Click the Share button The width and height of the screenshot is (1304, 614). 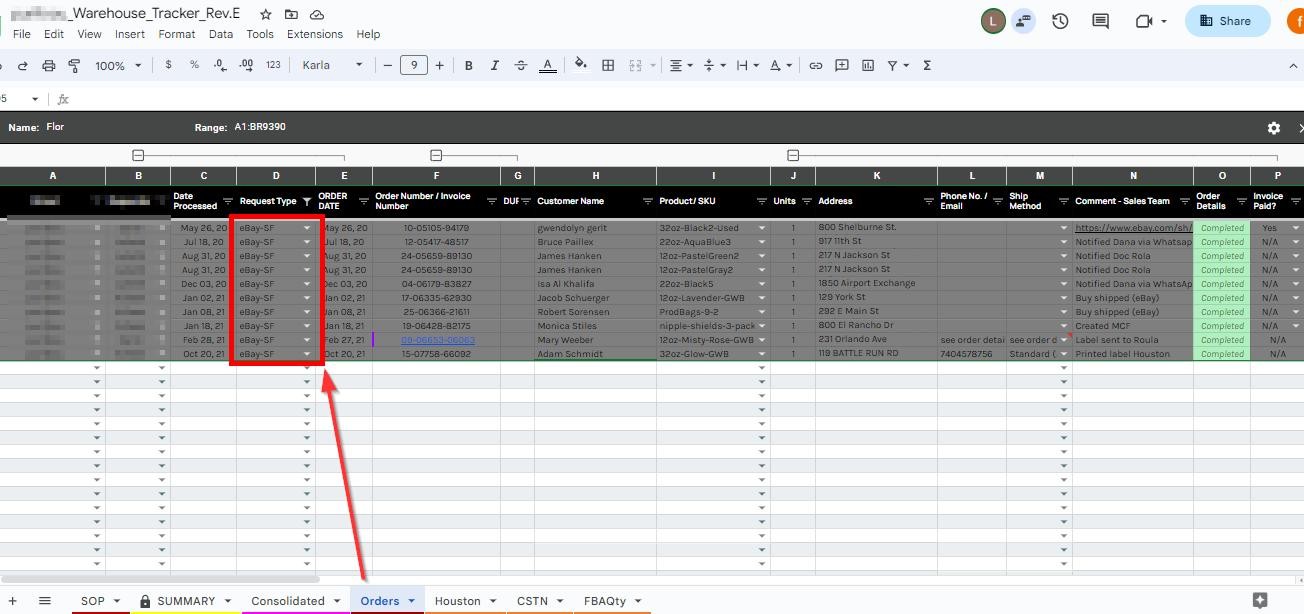point(1227,21)
